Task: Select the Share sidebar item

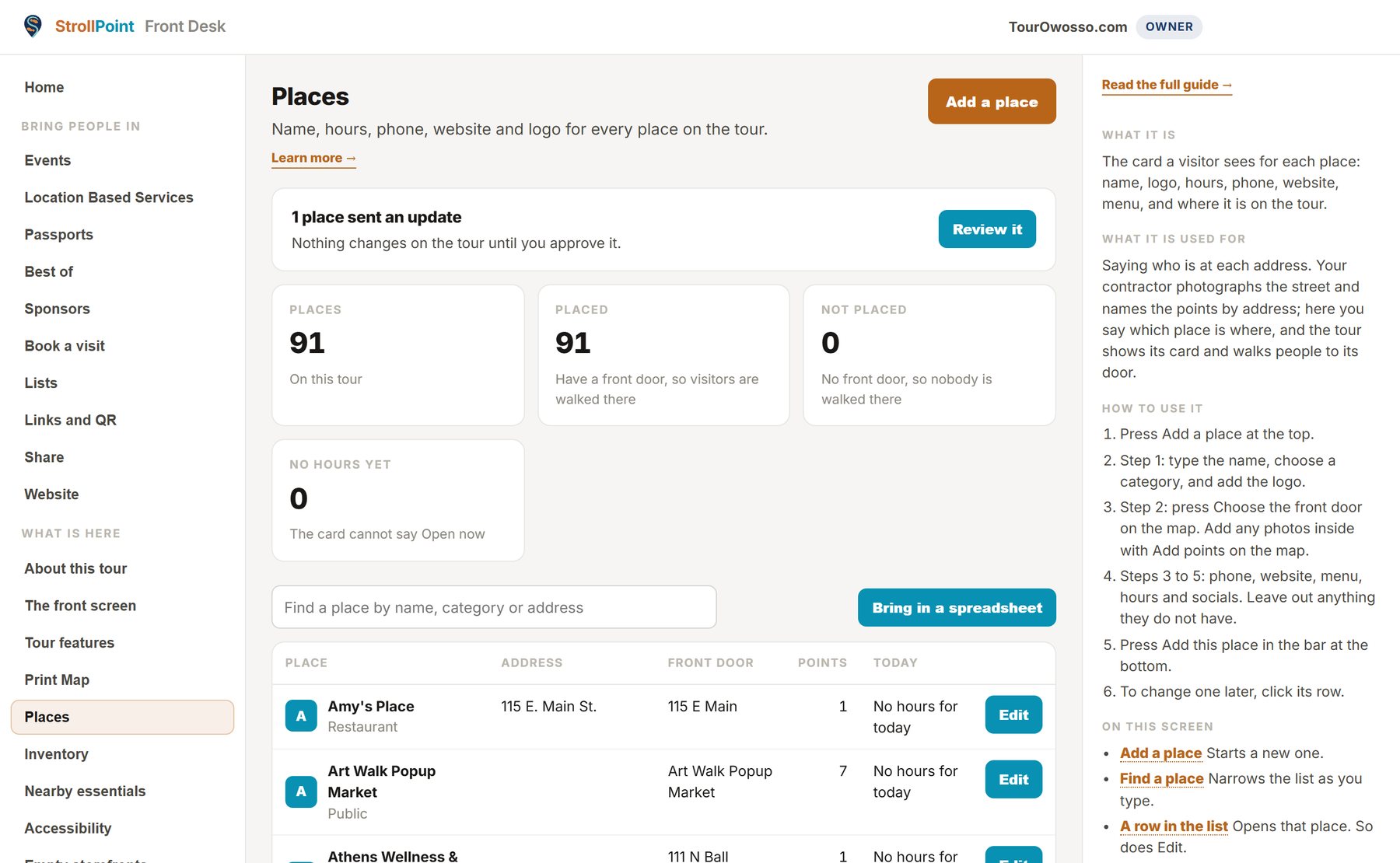Action: point(44,457)
